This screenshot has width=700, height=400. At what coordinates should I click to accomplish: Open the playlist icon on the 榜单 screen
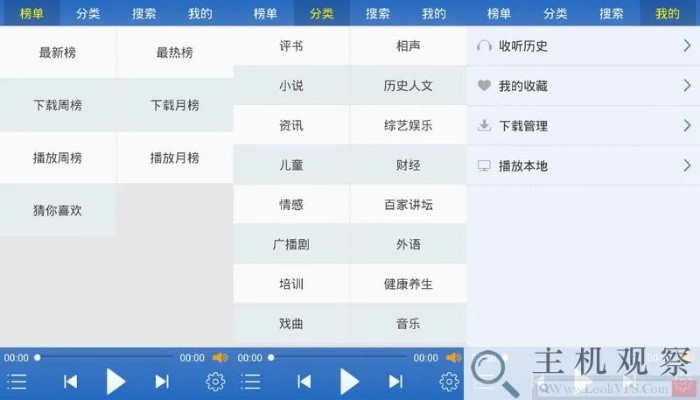pyautogui.click(x=17, y=382)
